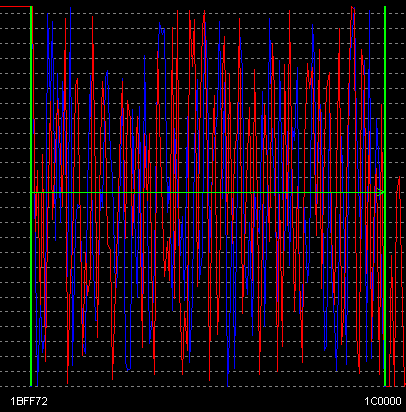Click the 1BFF72 start address label

pyautogui.click(x=29, y=401)
